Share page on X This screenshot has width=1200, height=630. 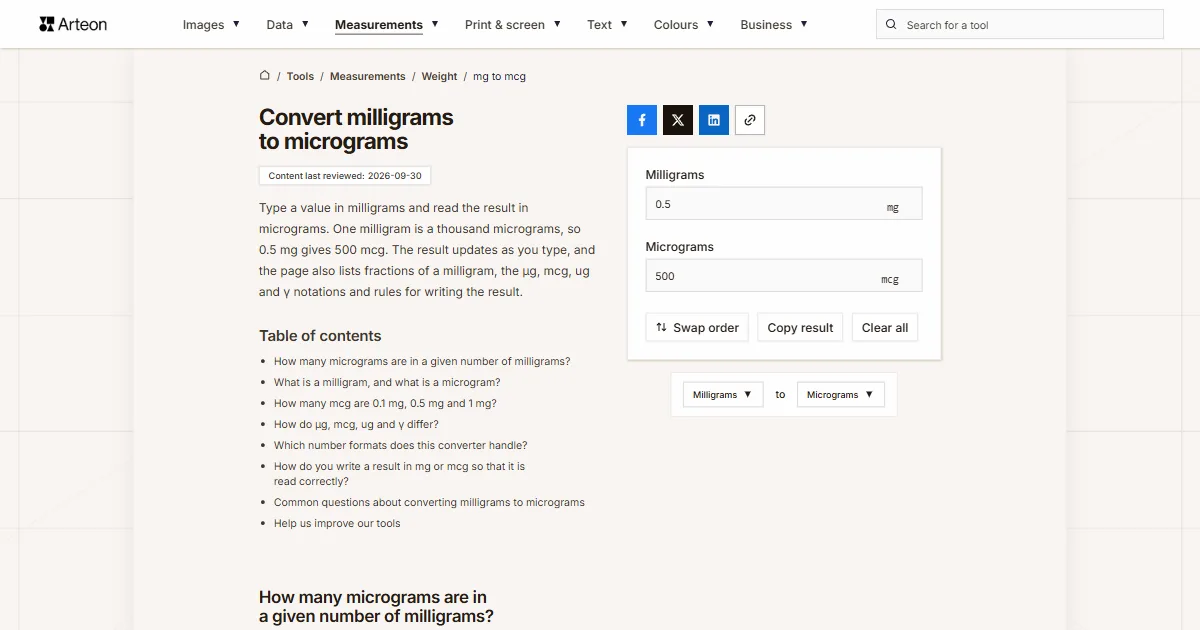(678, 120)
